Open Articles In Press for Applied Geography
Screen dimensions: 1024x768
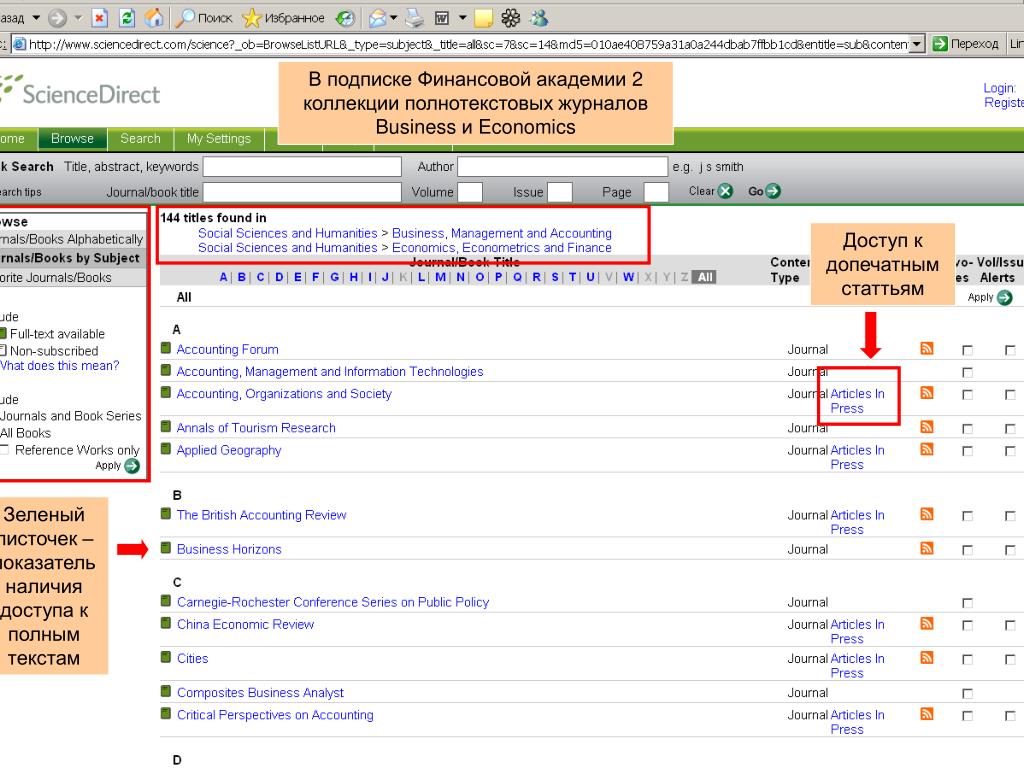(857, 457)
